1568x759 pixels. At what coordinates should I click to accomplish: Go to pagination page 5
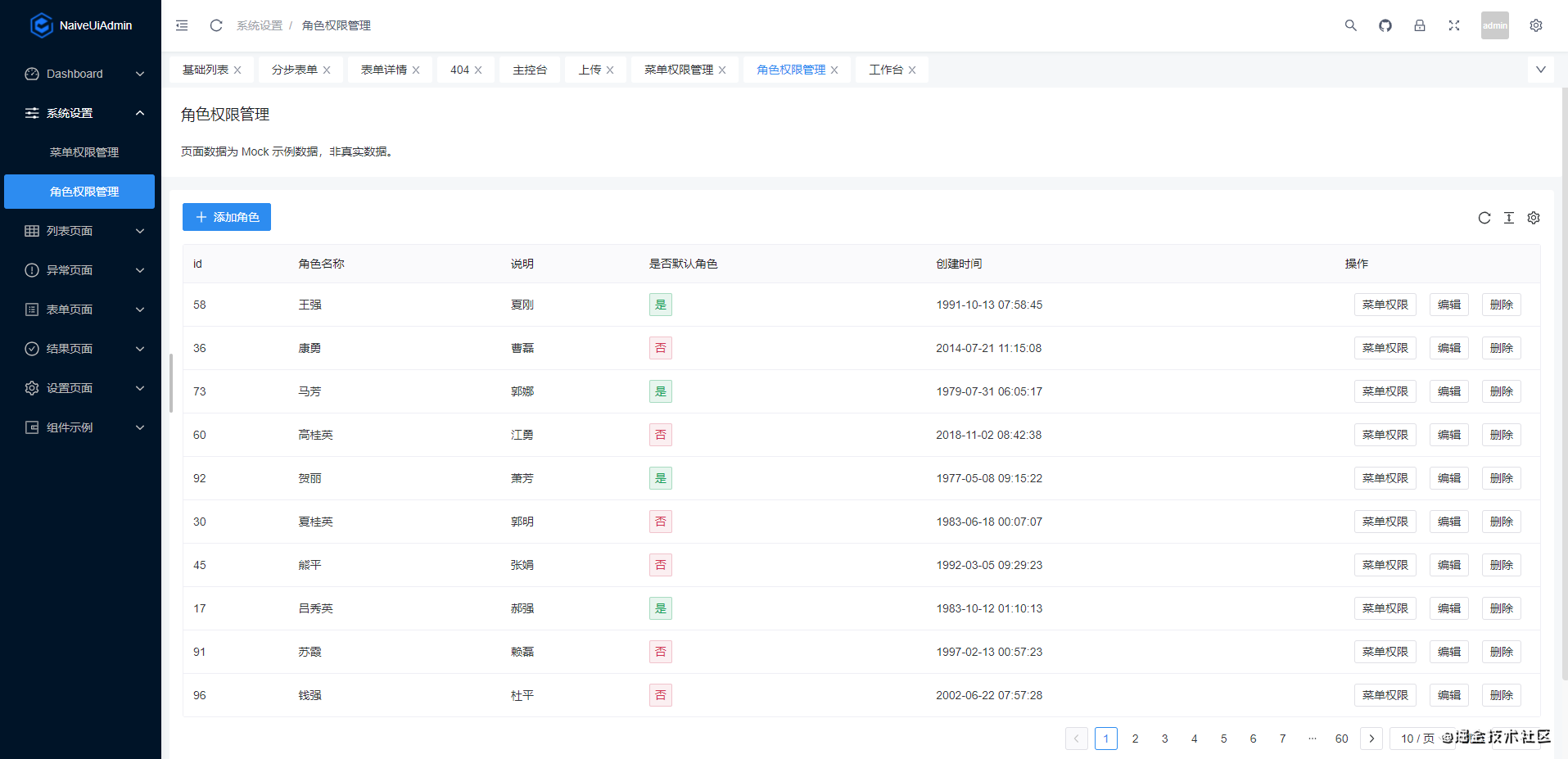(1224, 739)
